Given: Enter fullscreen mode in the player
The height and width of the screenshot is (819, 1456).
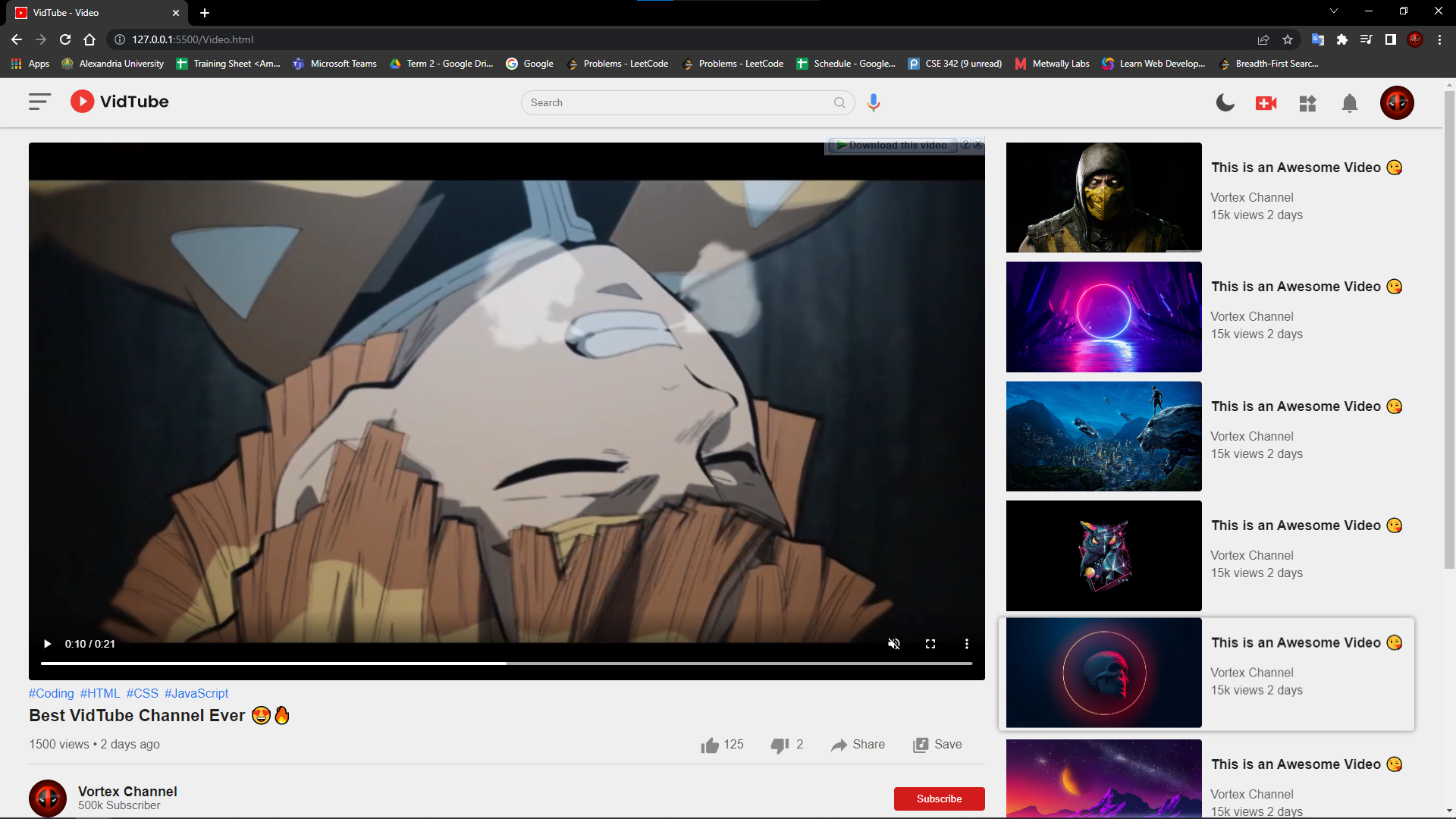Looking at the screenshot, I should [930, 644].
